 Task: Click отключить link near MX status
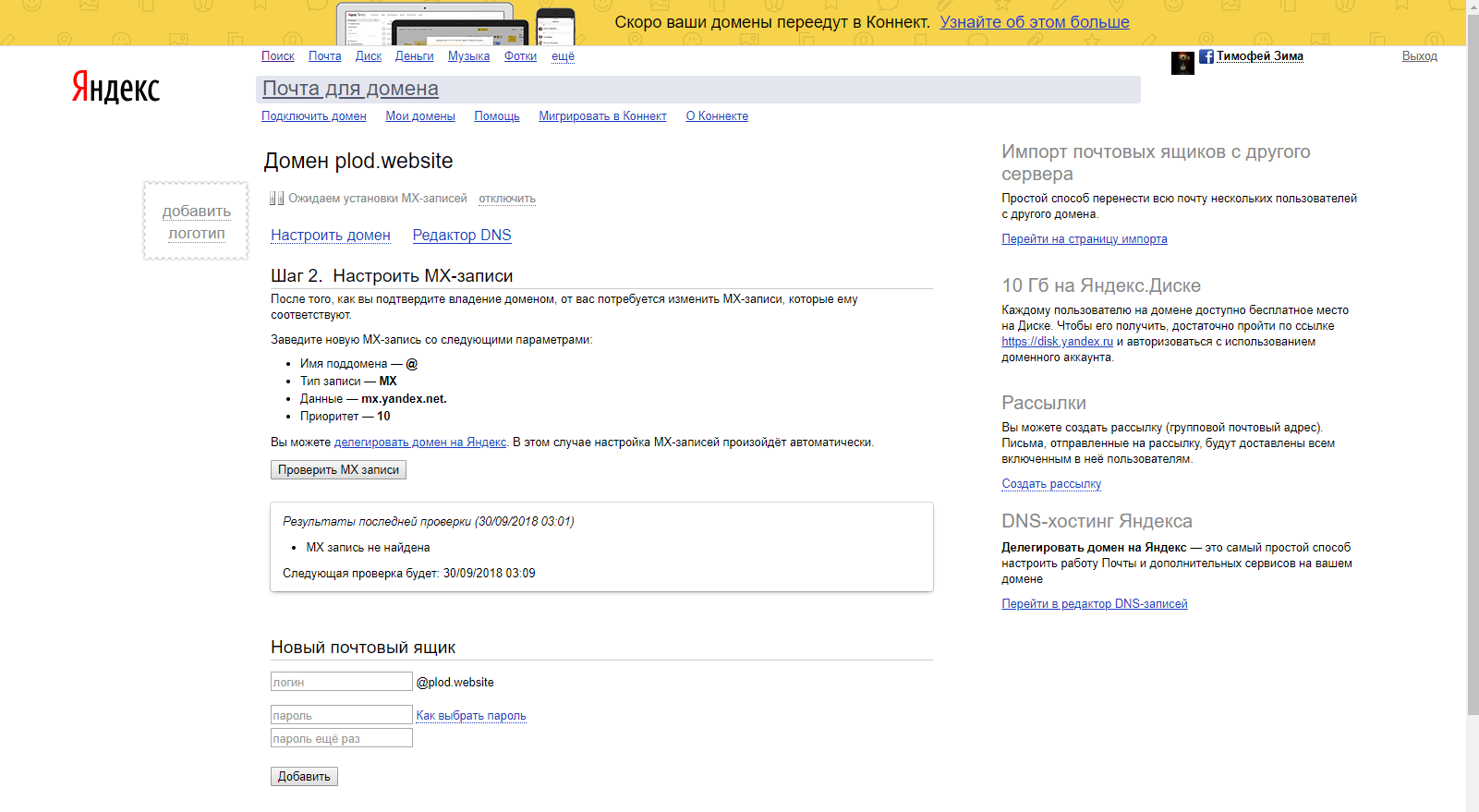[x=507, y=199]
